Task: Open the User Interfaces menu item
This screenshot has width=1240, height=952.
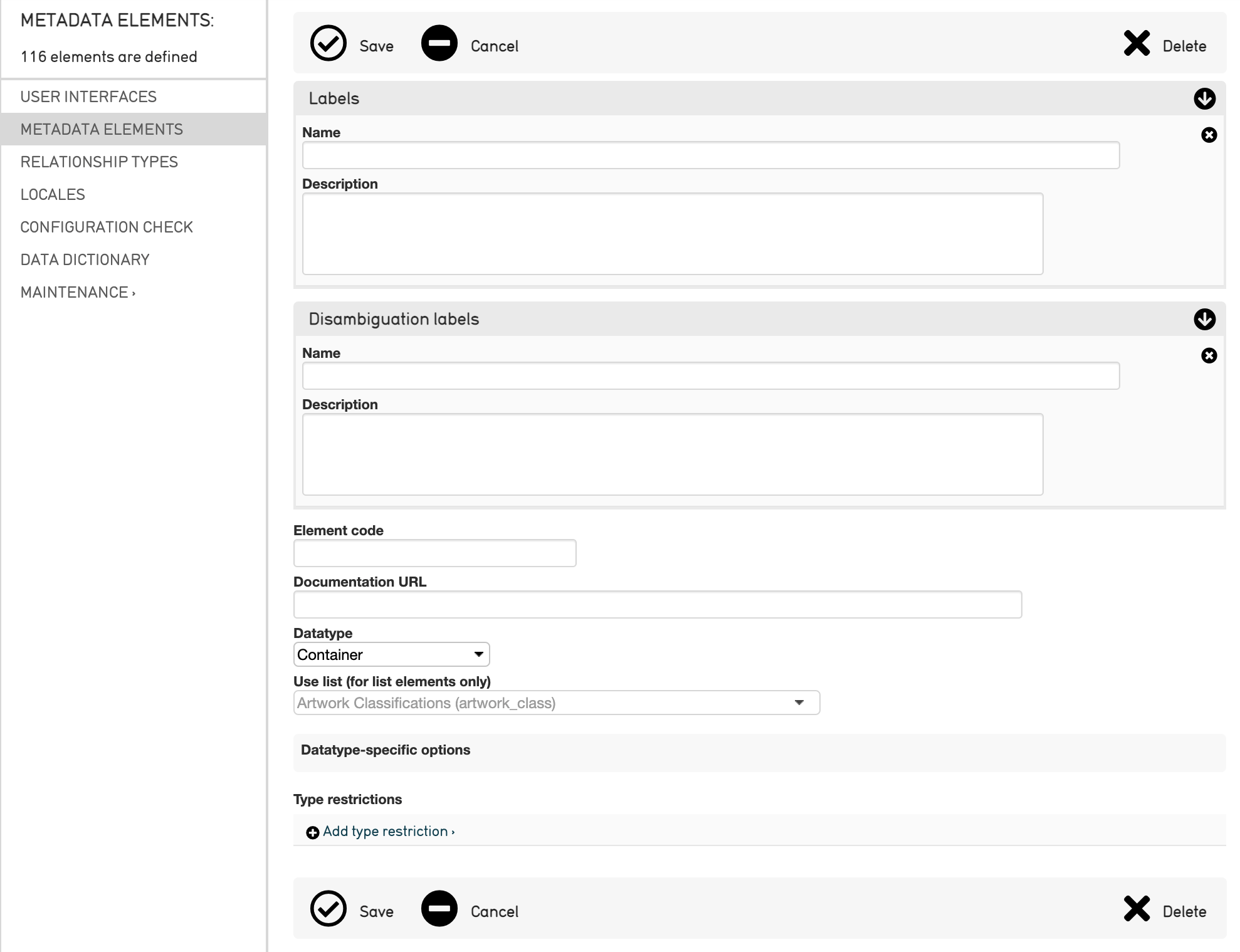Action: pos(88,97)
